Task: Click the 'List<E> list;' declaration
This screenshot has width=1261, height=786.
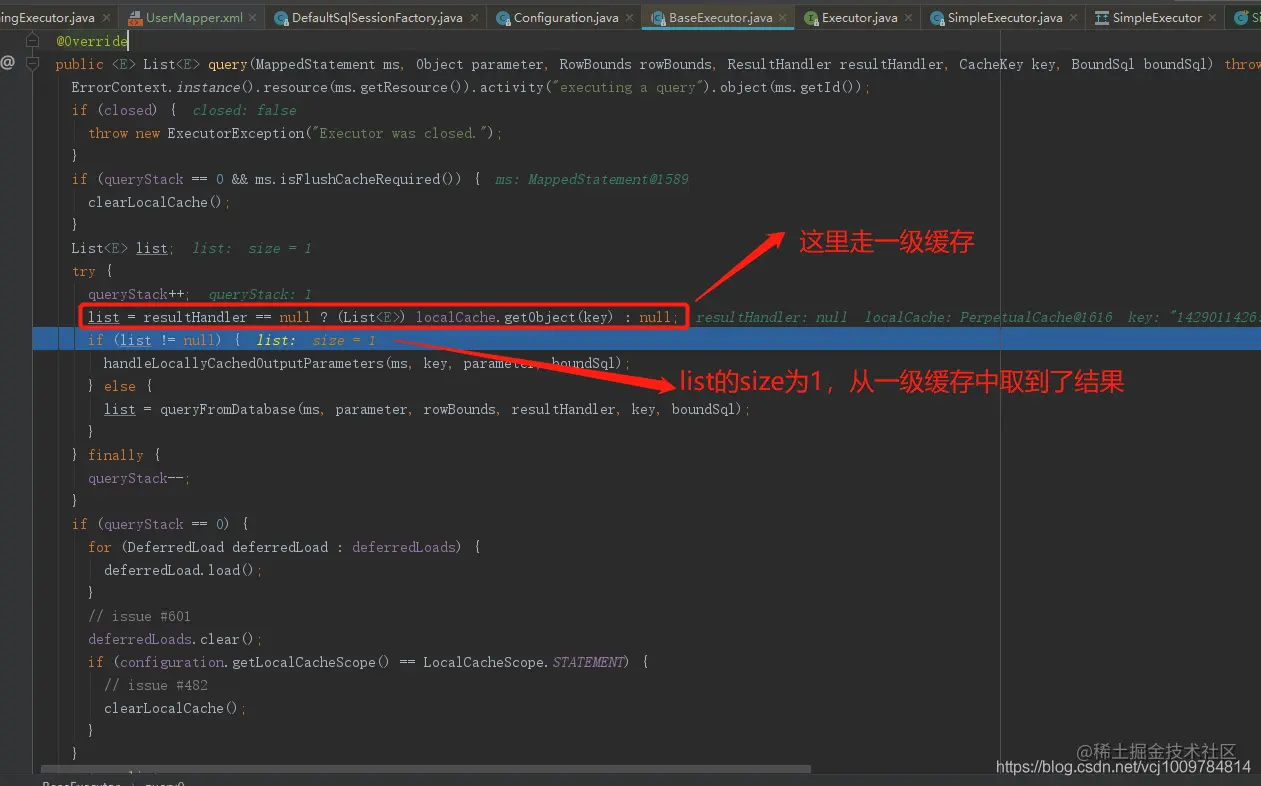Action: click(x=122, y=248)
